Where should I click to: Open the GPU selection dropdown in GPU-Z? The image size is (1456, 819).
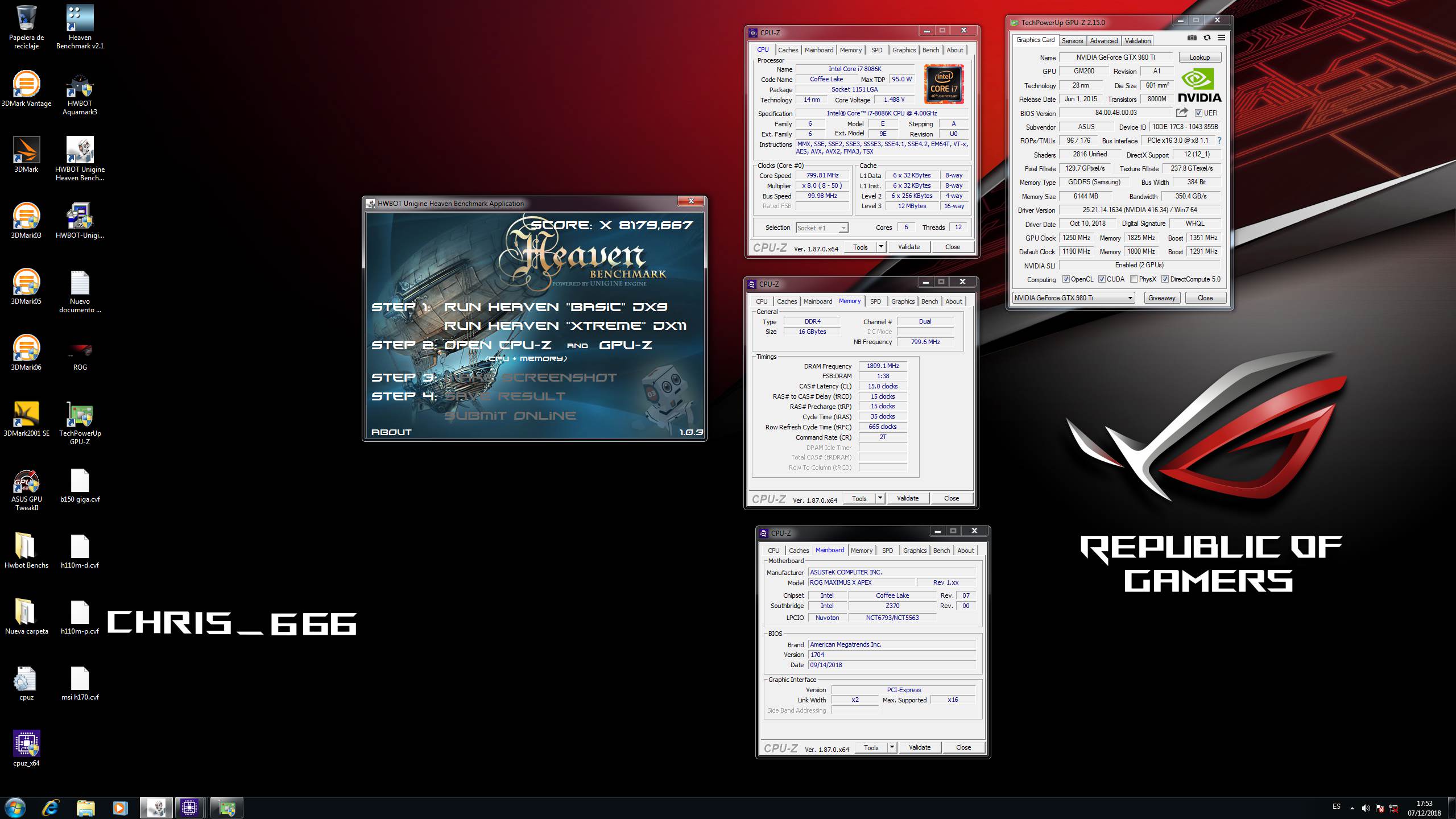tap(1073, 298)
